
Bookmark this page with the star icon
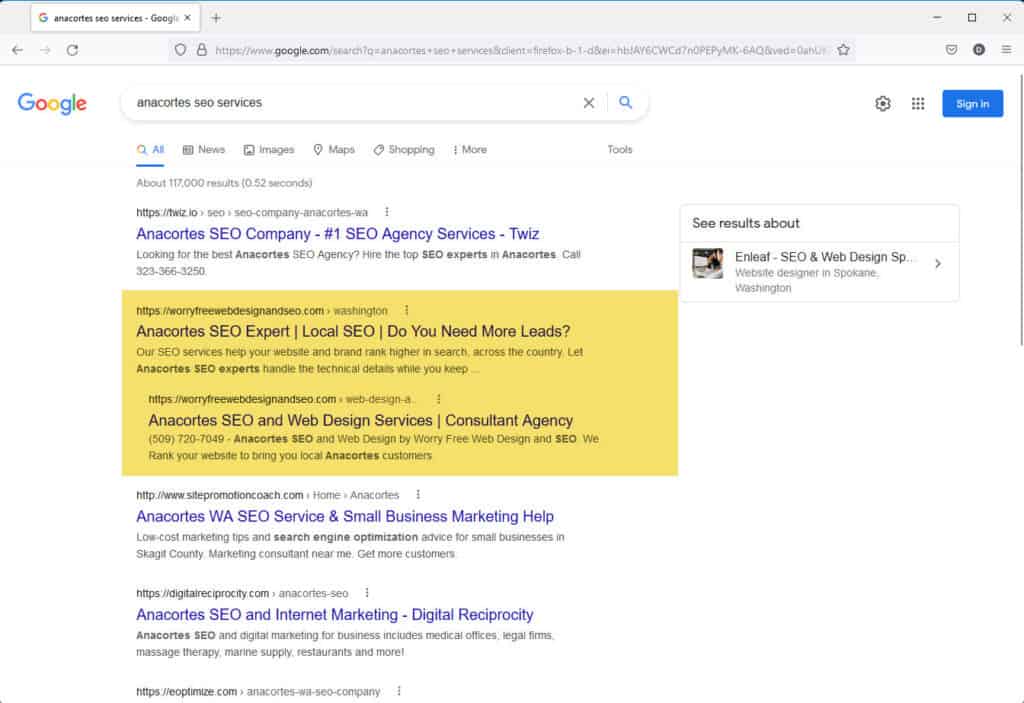(843, 50)
